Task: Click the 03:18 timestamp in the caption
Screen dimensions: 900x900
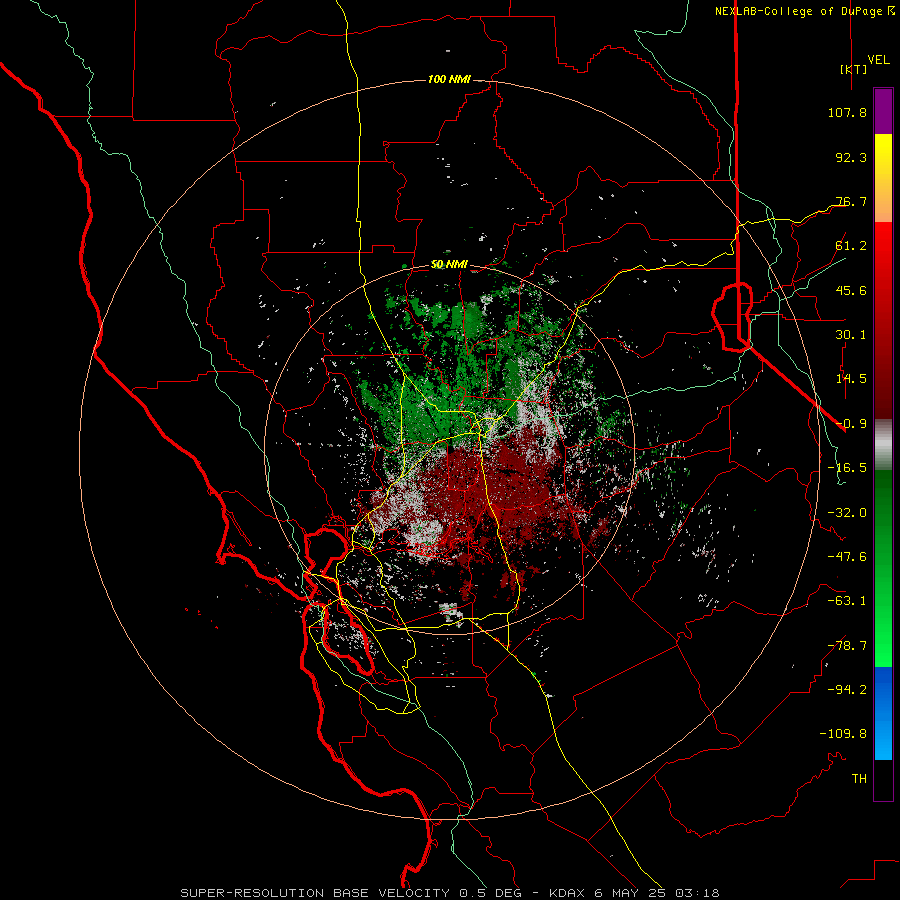Action: tap(697, 893)
